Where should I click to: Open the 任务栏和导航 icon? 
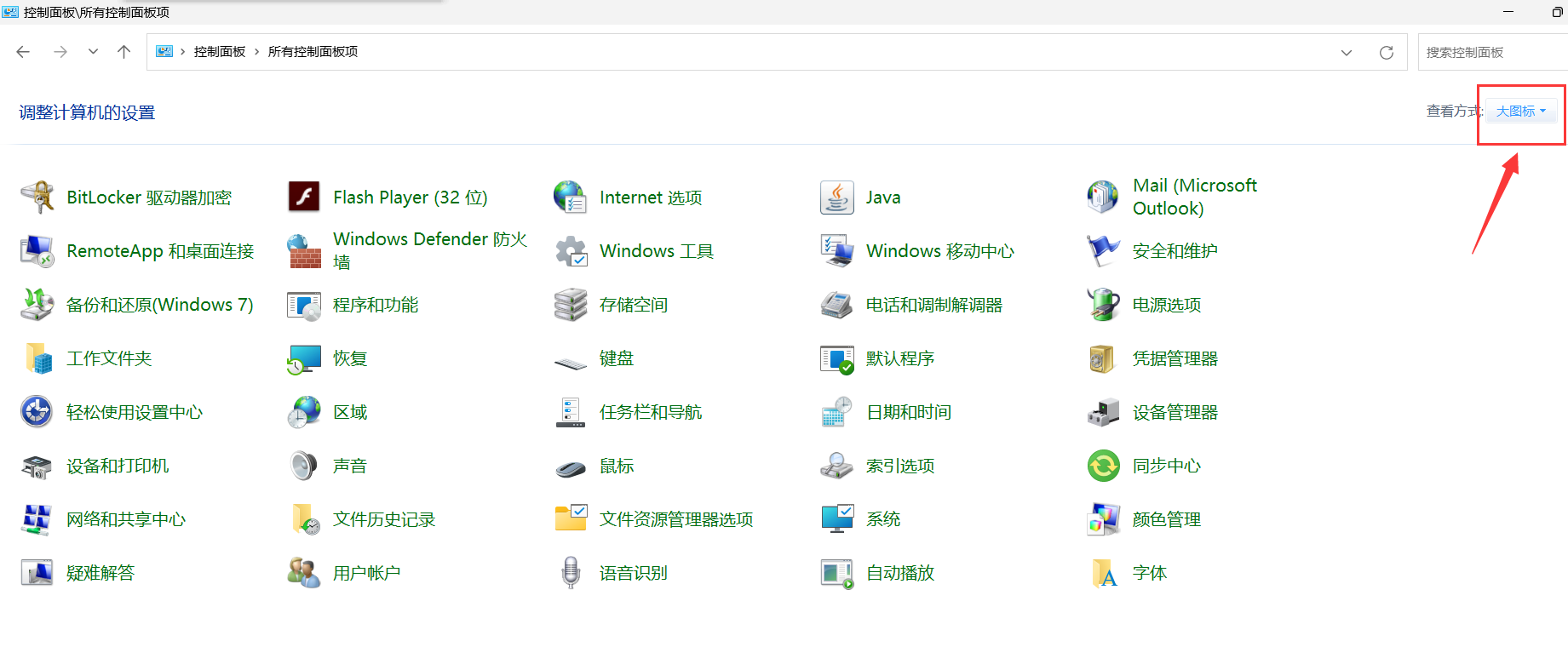coord(570,412)
